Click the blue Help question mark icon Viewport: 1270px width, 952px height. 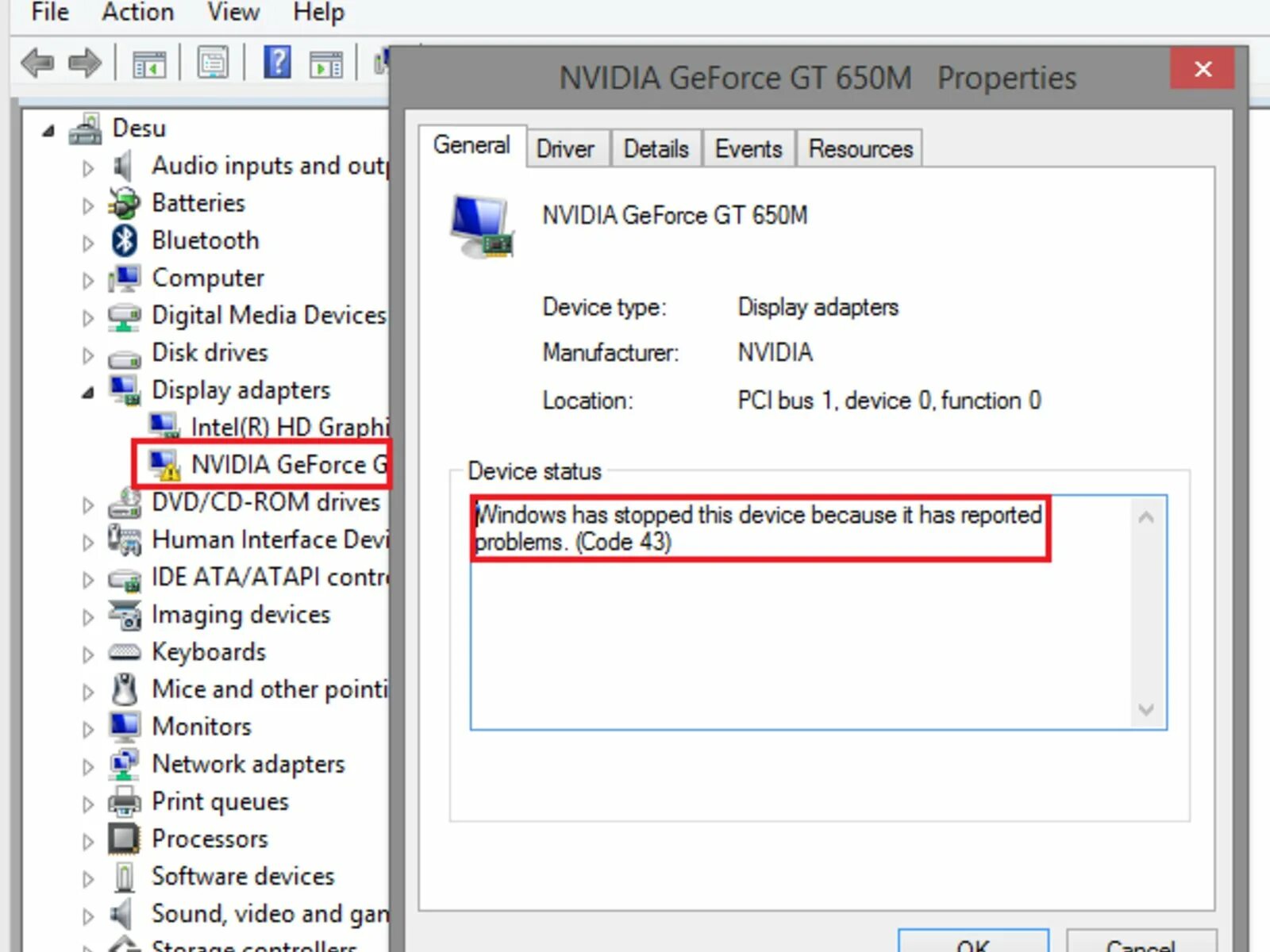(x=277, y=62)
